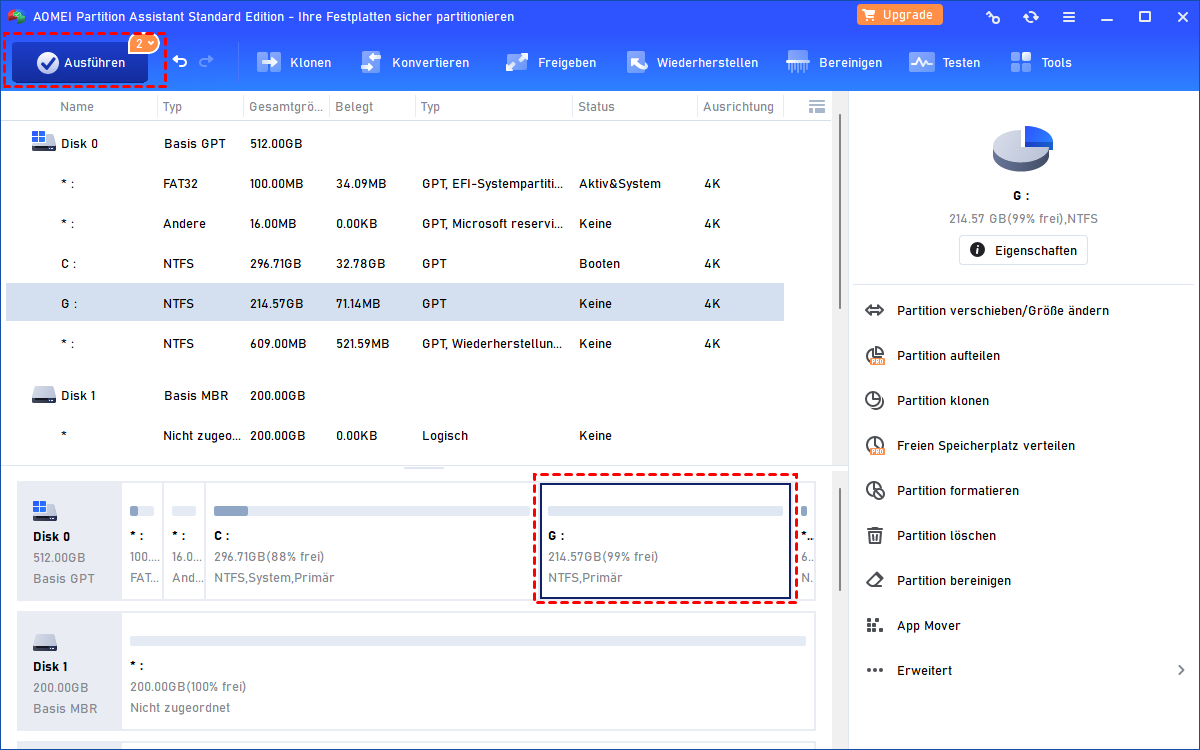Open the Wiederherstellen tool
Image resolution: width=1200 pixels, height=750 pixels.
coord(692,62)
